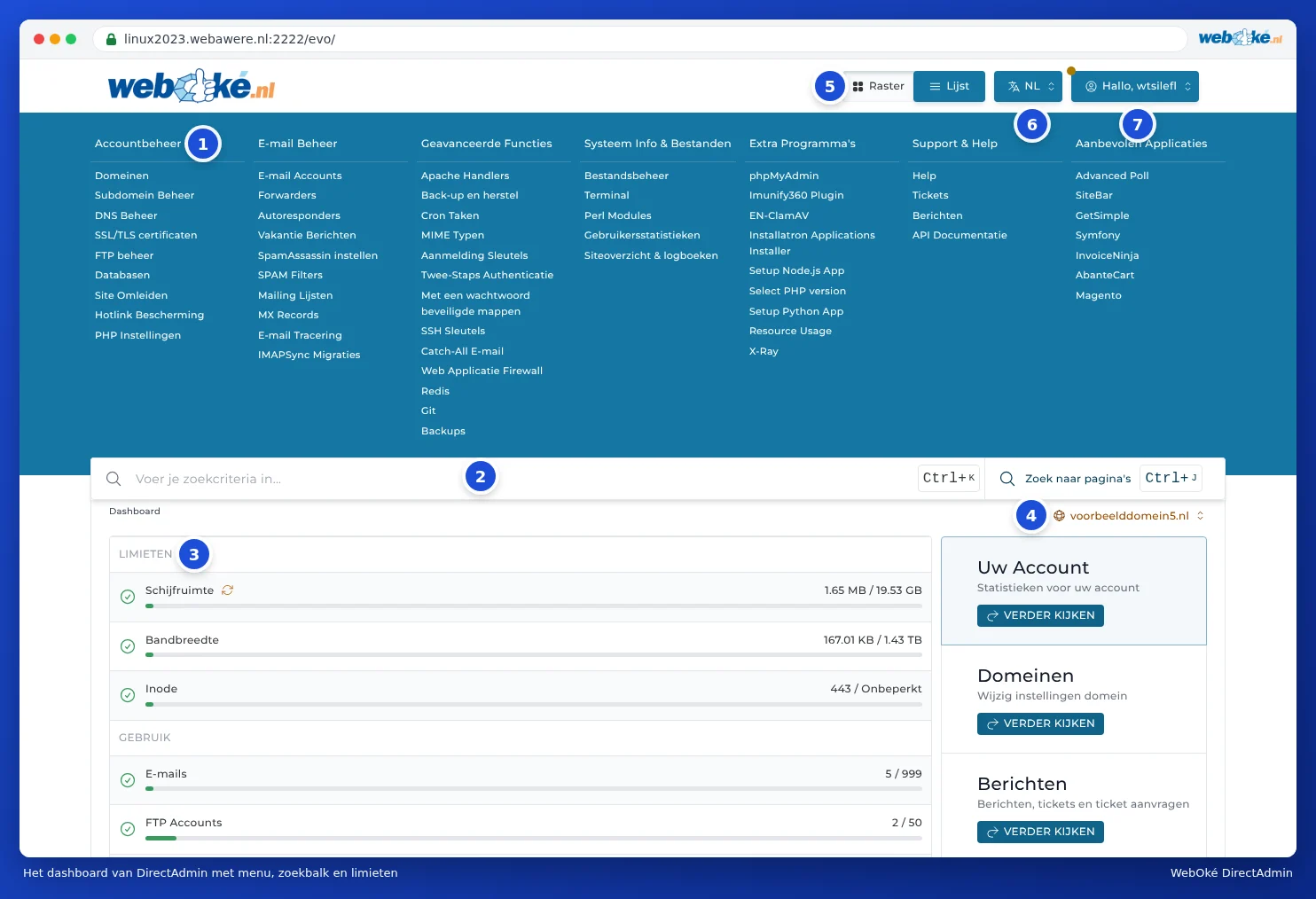Open Terminal under Systeem Info

pyautogui.click(x=607, y=196)
